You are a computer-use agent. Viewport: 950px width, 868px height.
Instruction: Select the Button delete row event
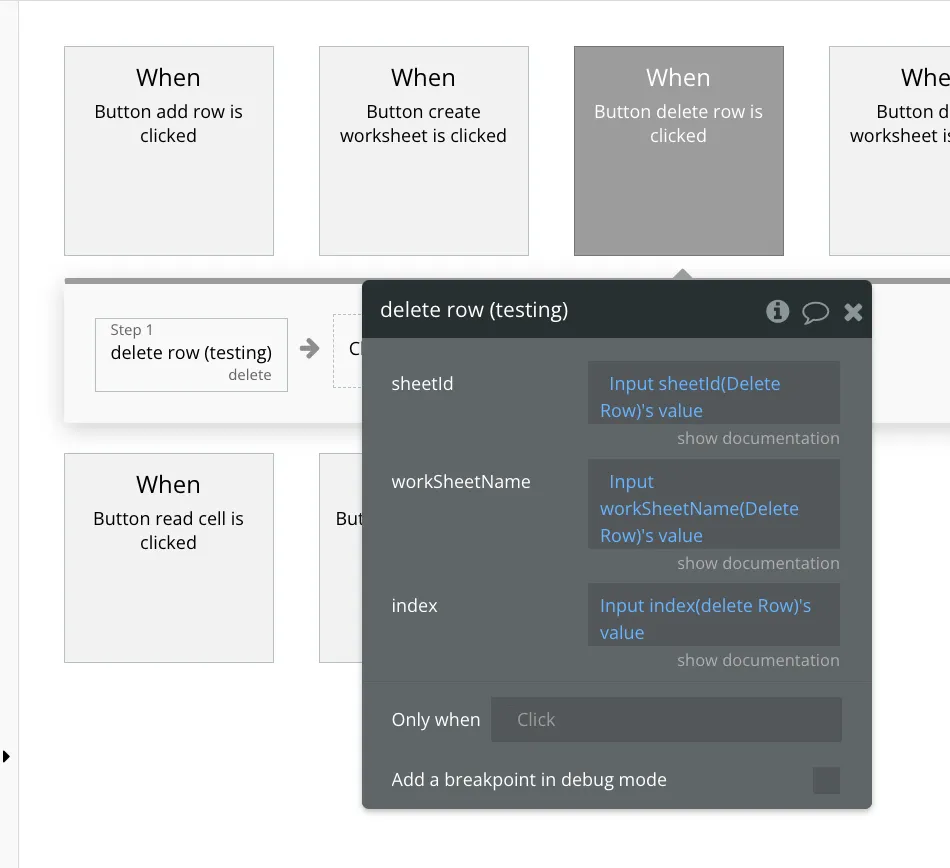[x=678, y=151]
